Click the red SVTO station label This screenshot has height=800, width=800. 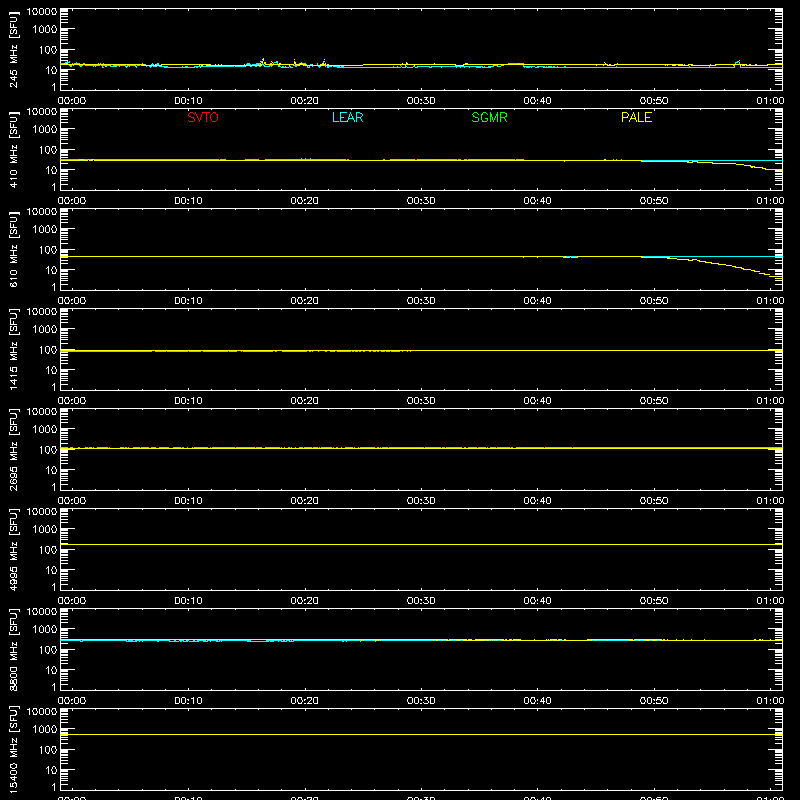tap(203, 117)
